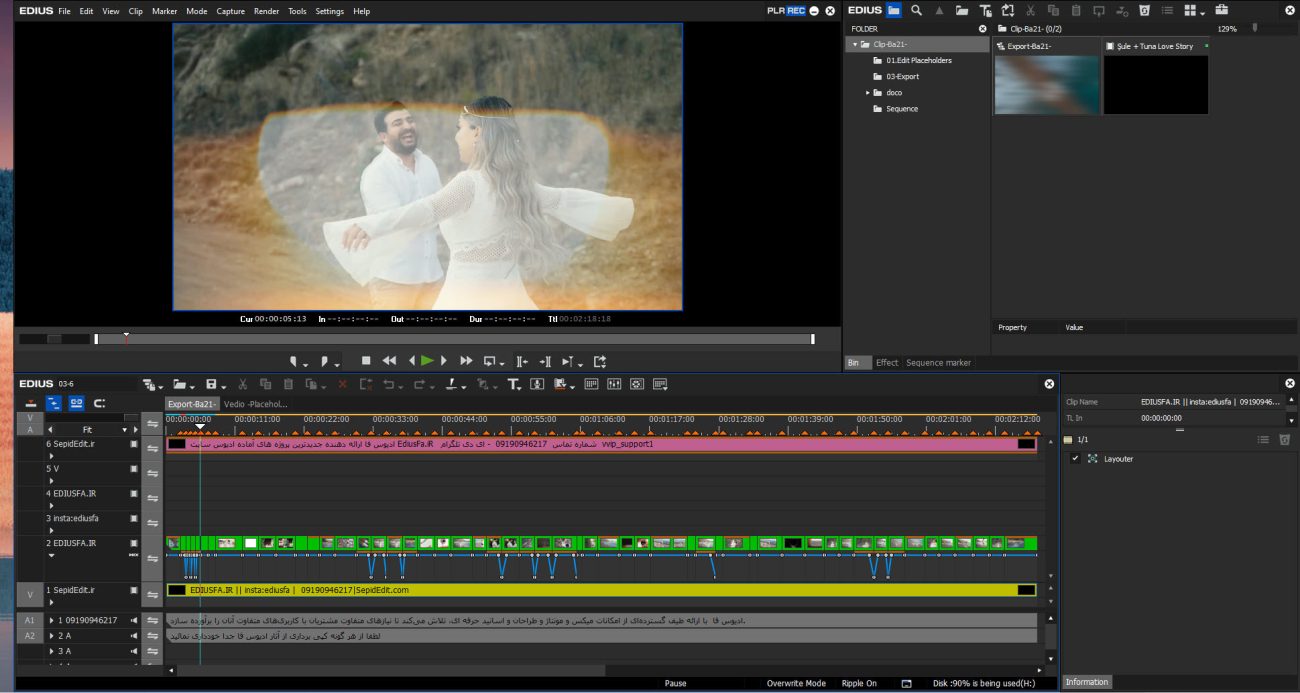Select the Export-Ba21- clip thumbnail

click(1047, 84)
